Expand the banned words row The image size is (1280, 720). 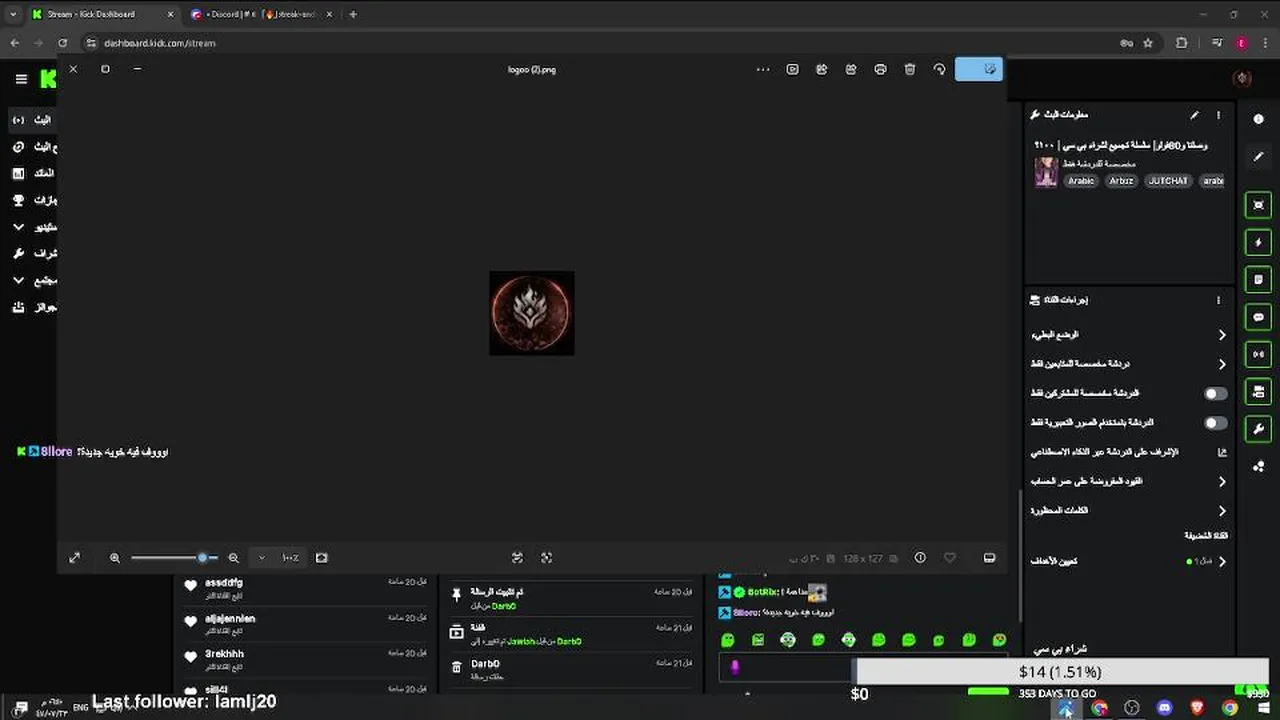tap(1128, 510)
